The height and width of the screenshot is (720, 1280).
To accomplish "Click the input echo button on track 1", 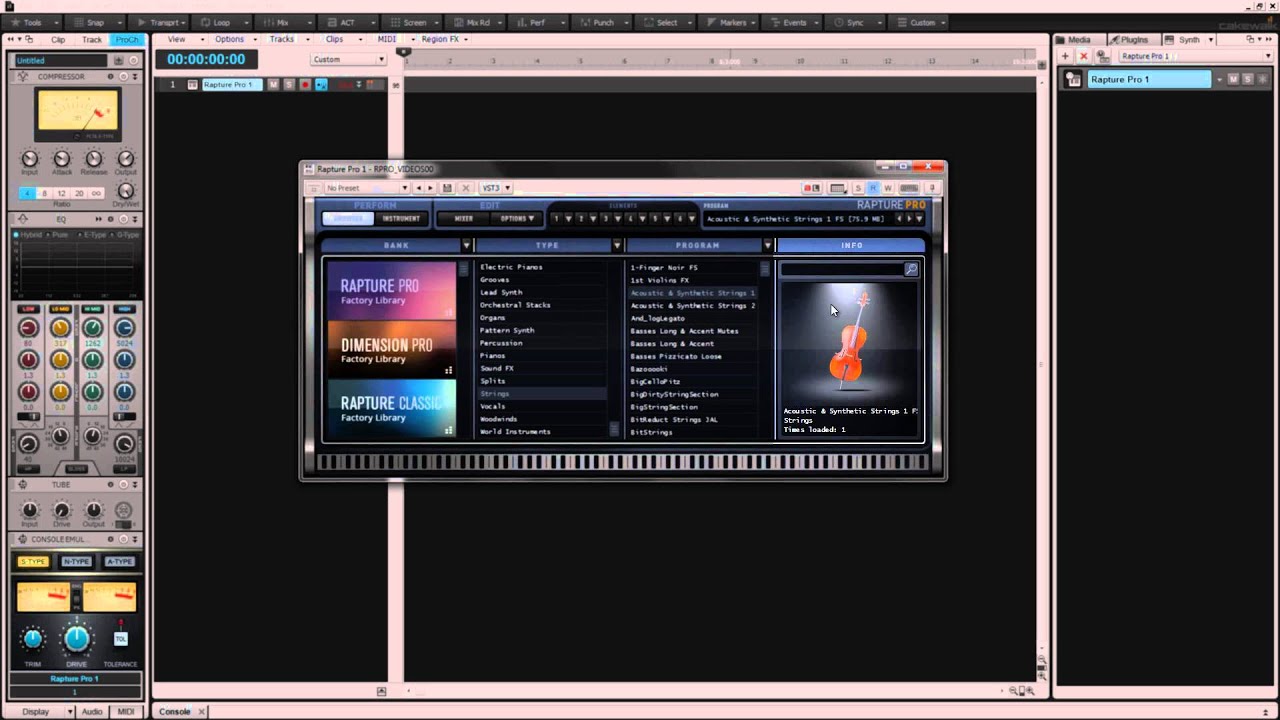I will point(321,85).
